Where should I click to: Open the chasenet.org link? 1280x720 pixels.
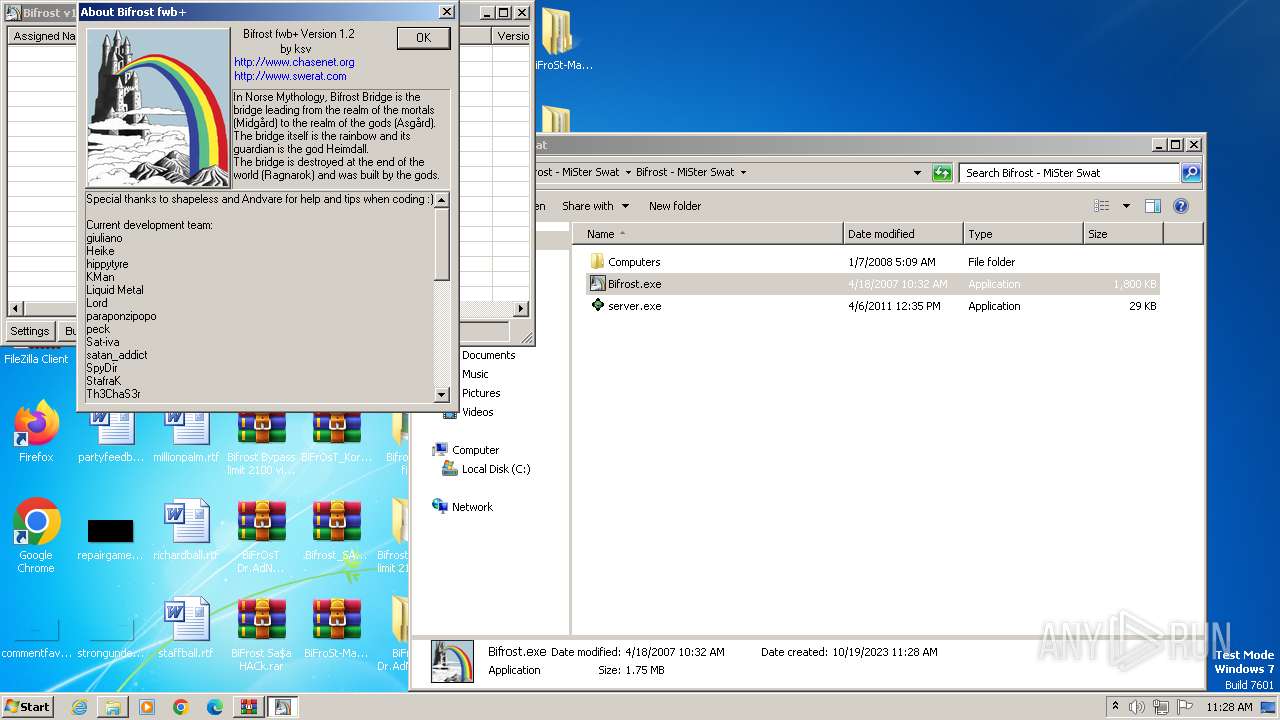point(294,62)
